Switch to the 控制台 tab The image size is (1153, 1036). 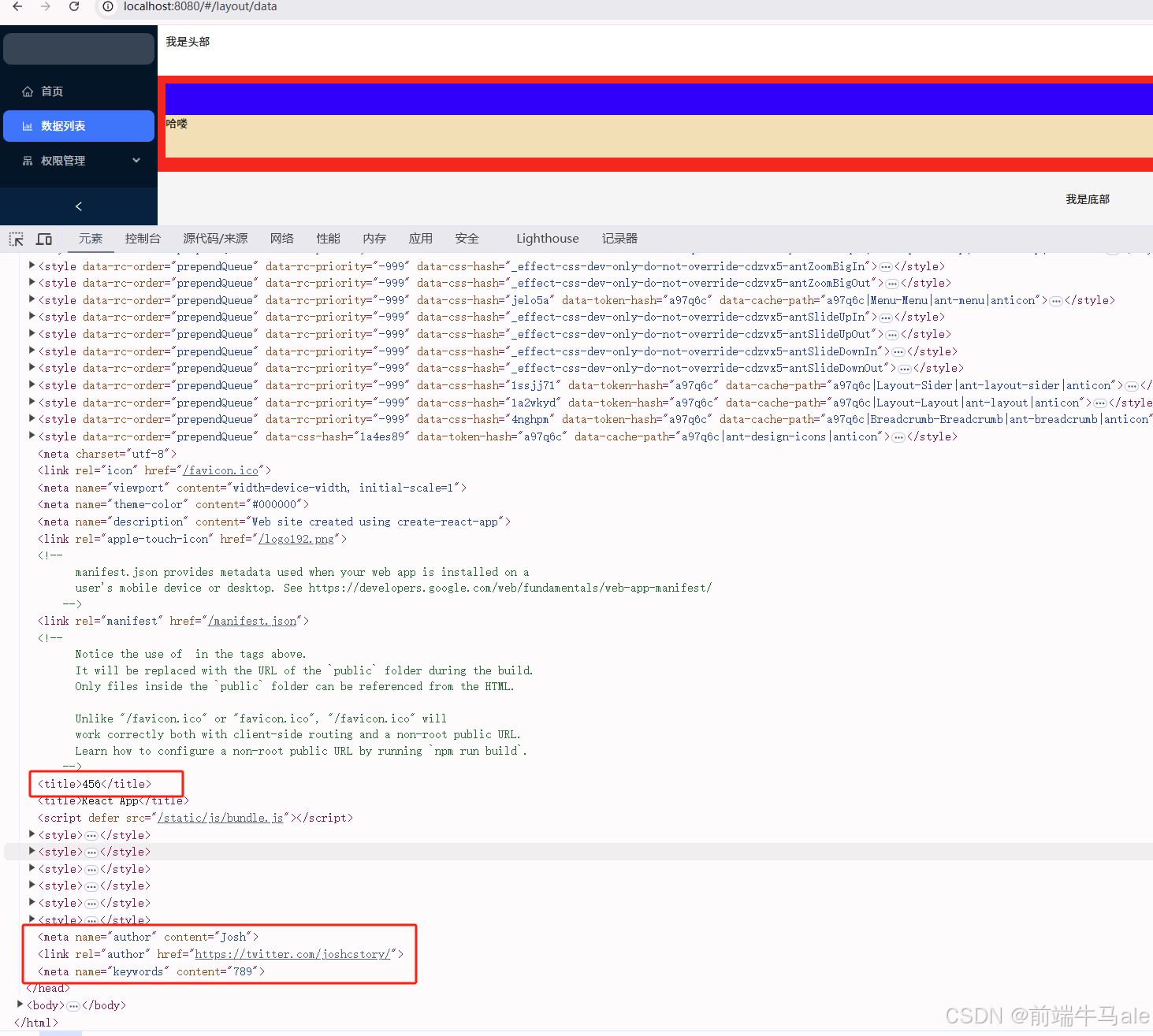coord(143,238)
